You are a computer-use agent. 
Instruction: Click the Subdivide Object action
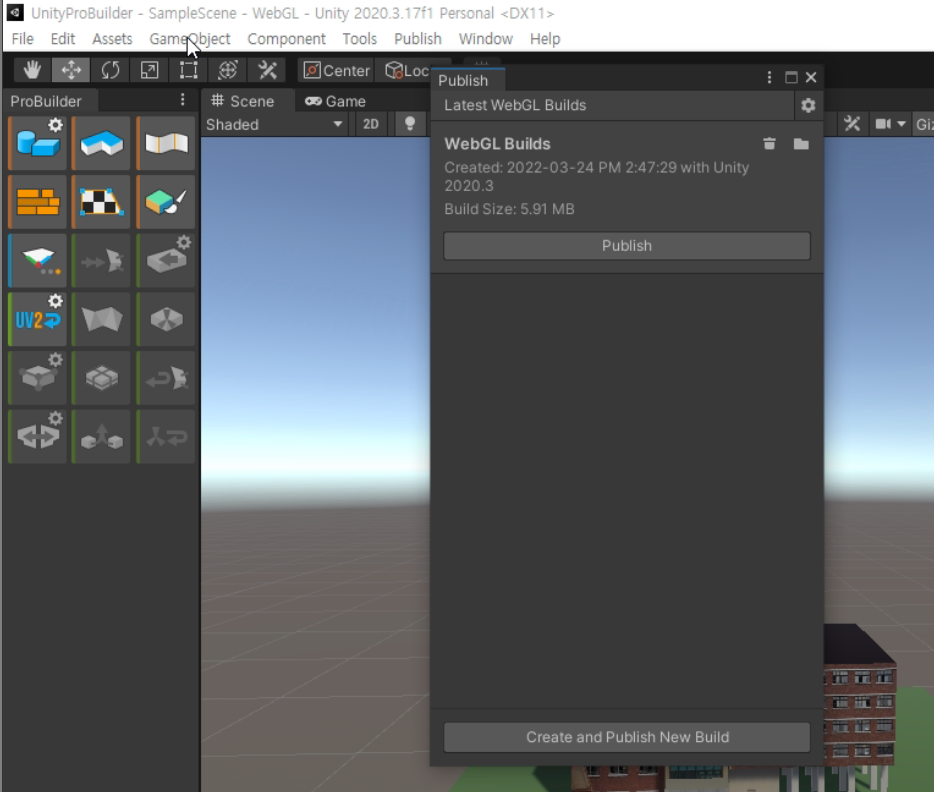coord(101,378)
